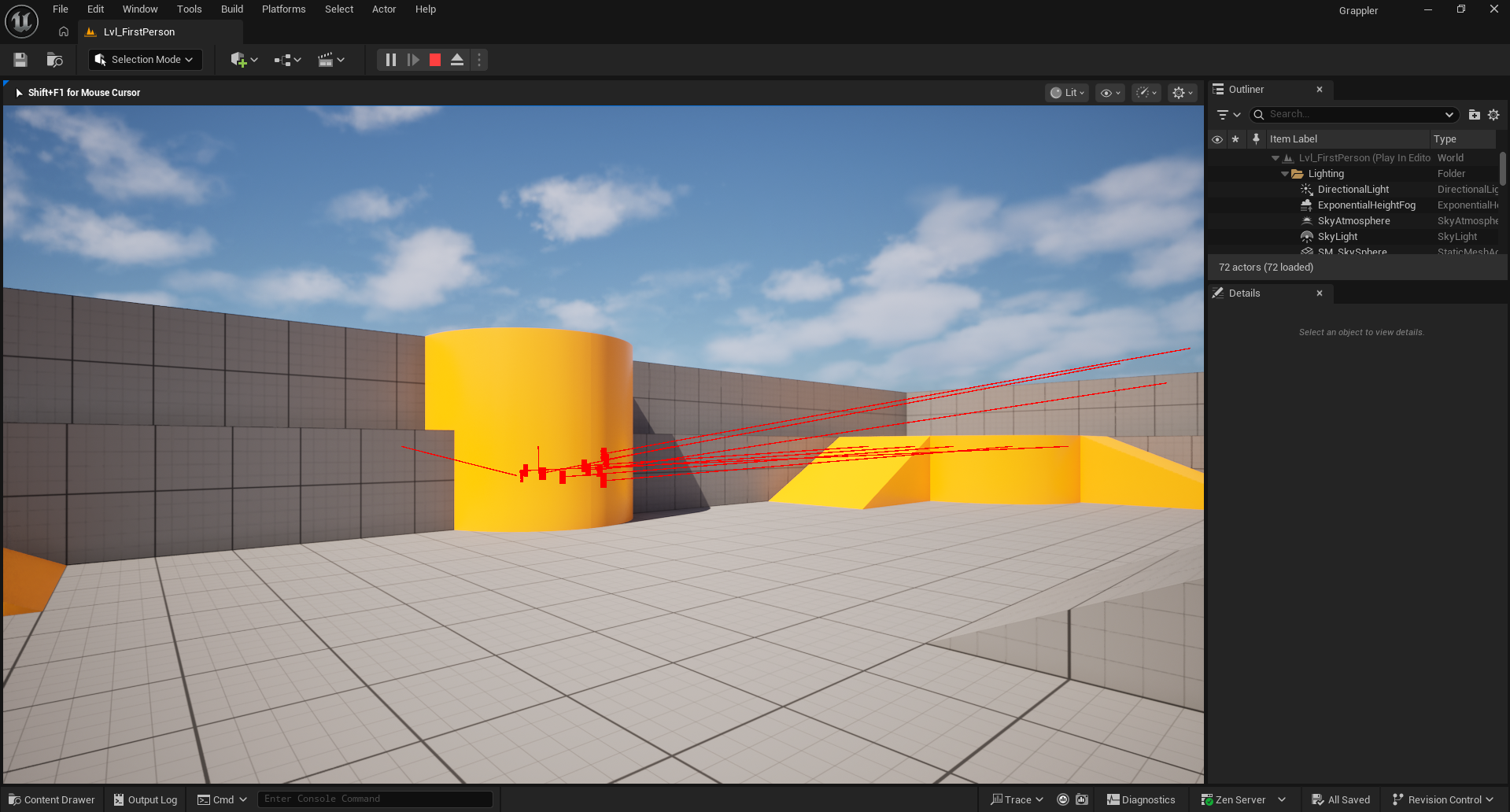
Task: Click the Output Log button
Action: (x=146, y=799)
